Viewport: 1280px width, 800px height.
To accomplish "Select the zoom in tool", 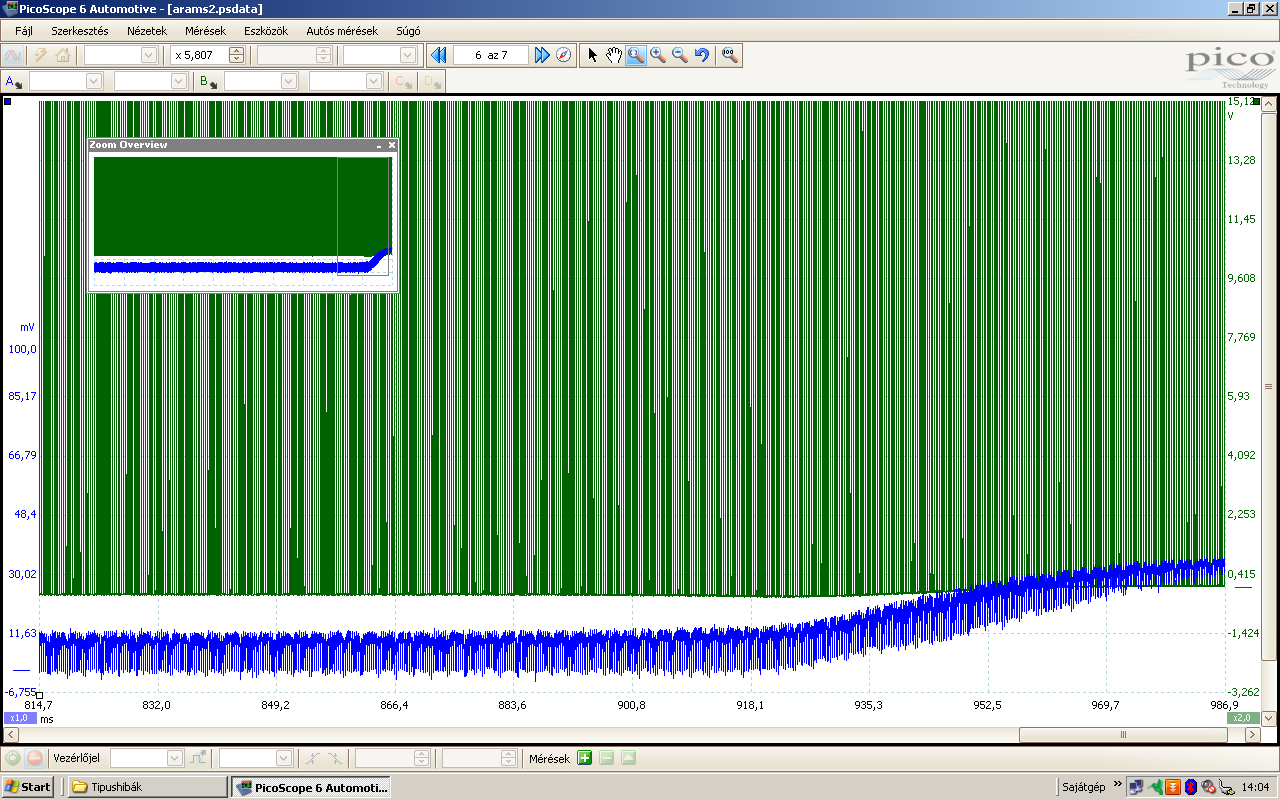I will click(x=658, y=56).
